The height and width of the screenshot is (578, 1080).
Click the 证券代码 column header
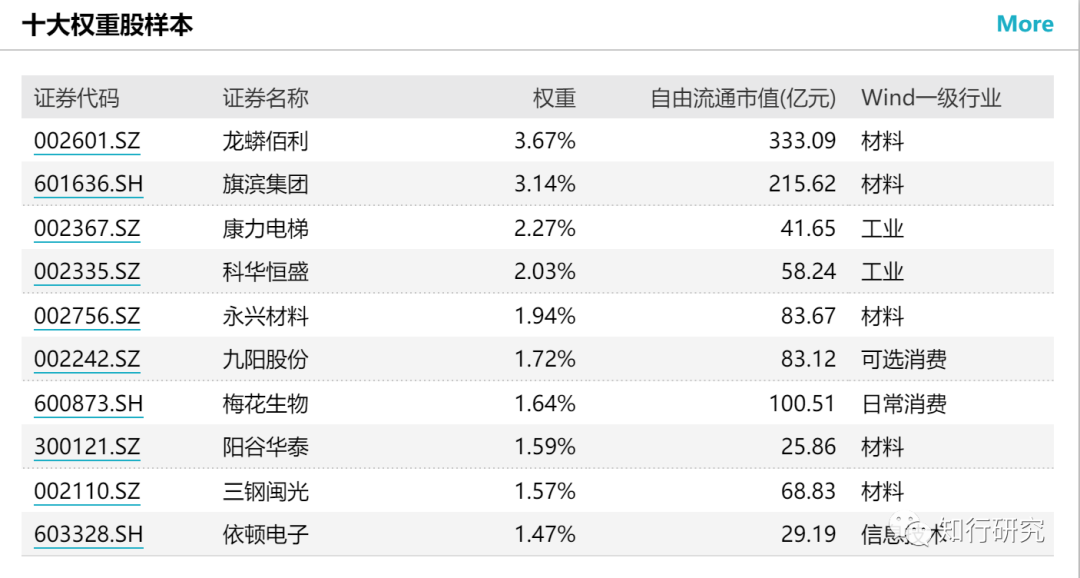76,98
